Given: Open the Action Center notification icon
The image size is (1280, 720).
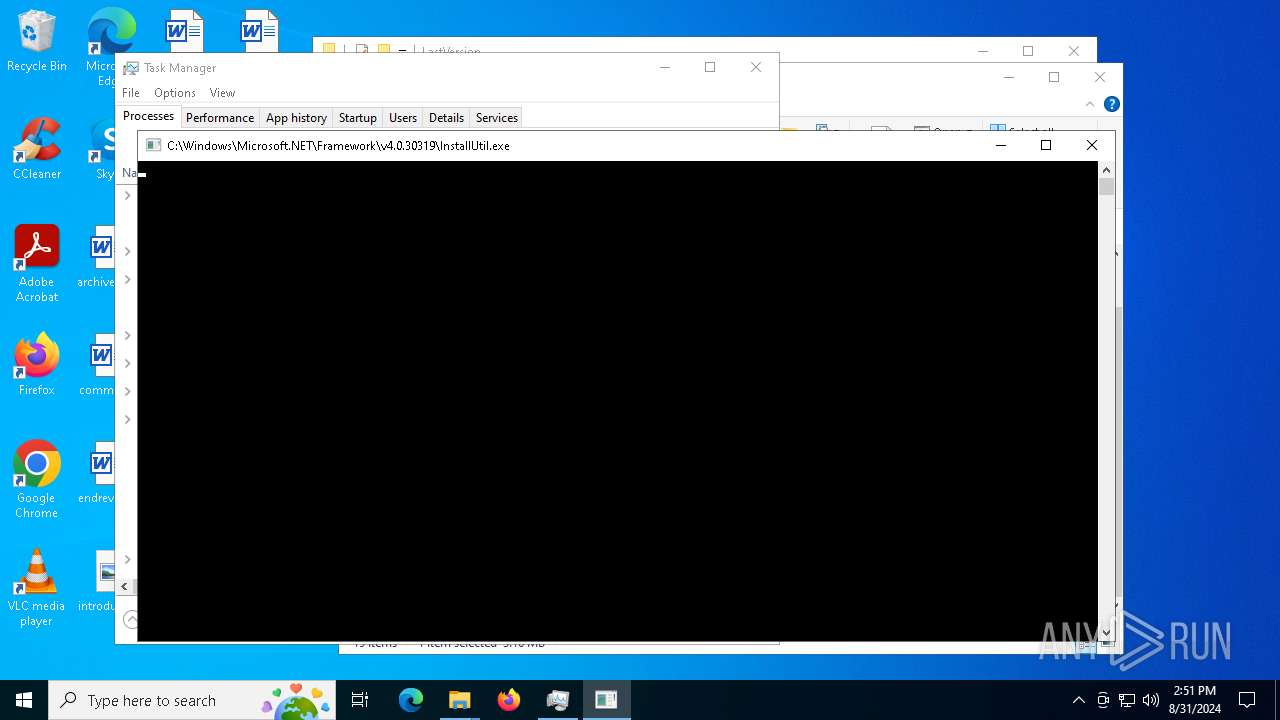Looking at the screenshot, I should pos(1247,700).
